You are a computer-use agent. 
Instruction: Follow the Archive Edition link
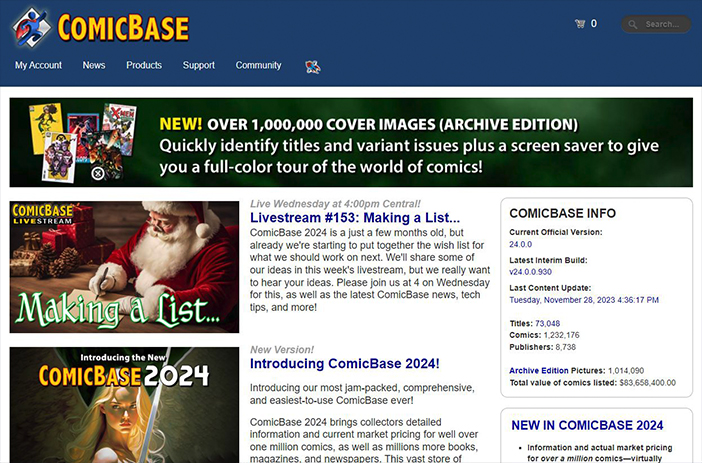539,371
